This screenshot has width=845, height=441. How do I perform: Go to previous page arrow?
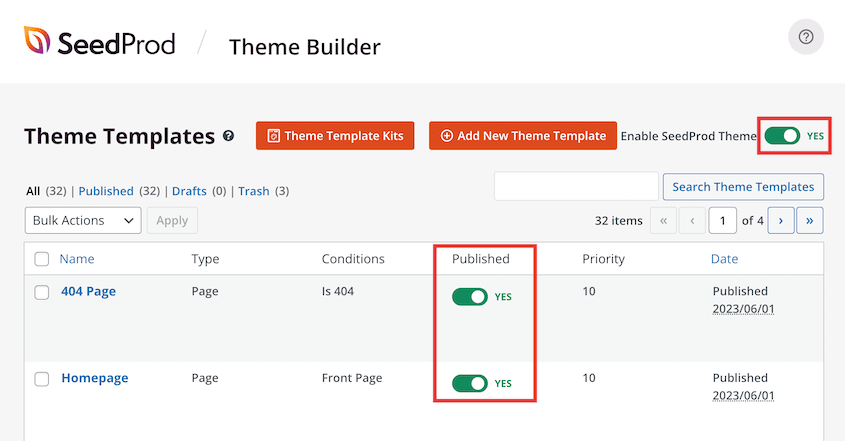point(692,220)
